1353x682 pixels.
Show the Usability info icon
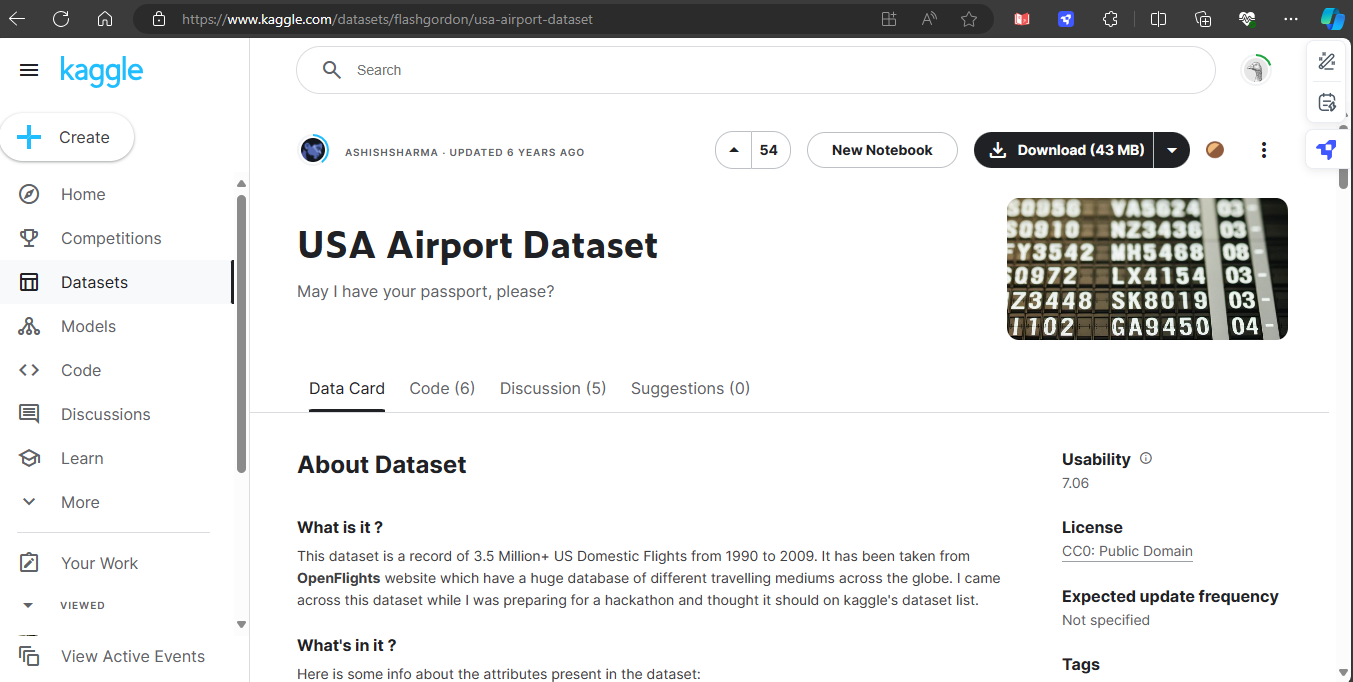pos(1146,459)
